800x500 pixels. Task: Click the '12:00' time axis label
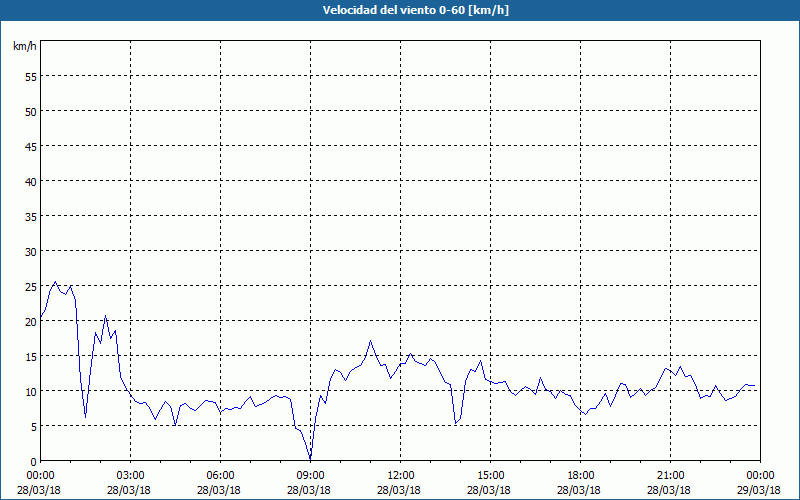click(401, 476)
